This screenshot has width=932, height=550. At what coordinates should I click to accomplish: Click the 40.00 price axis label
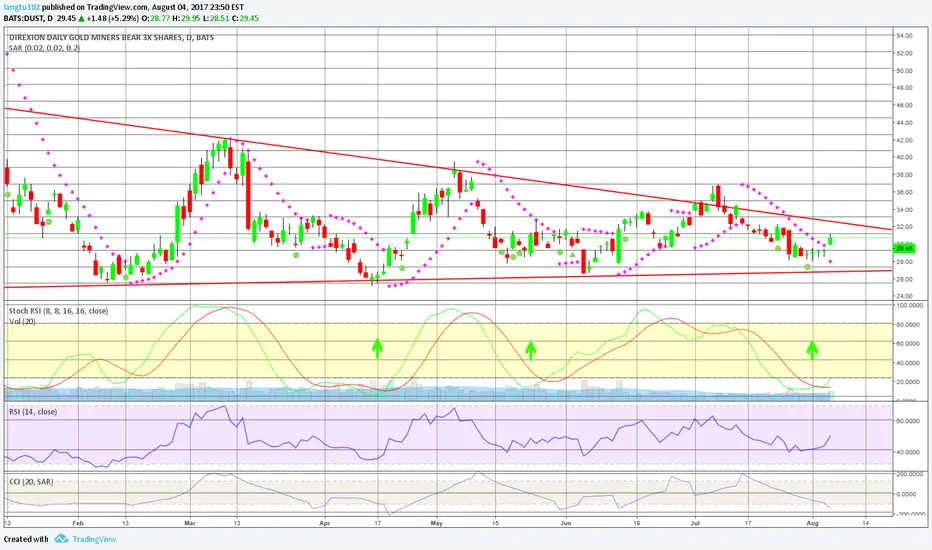point(904,157)
